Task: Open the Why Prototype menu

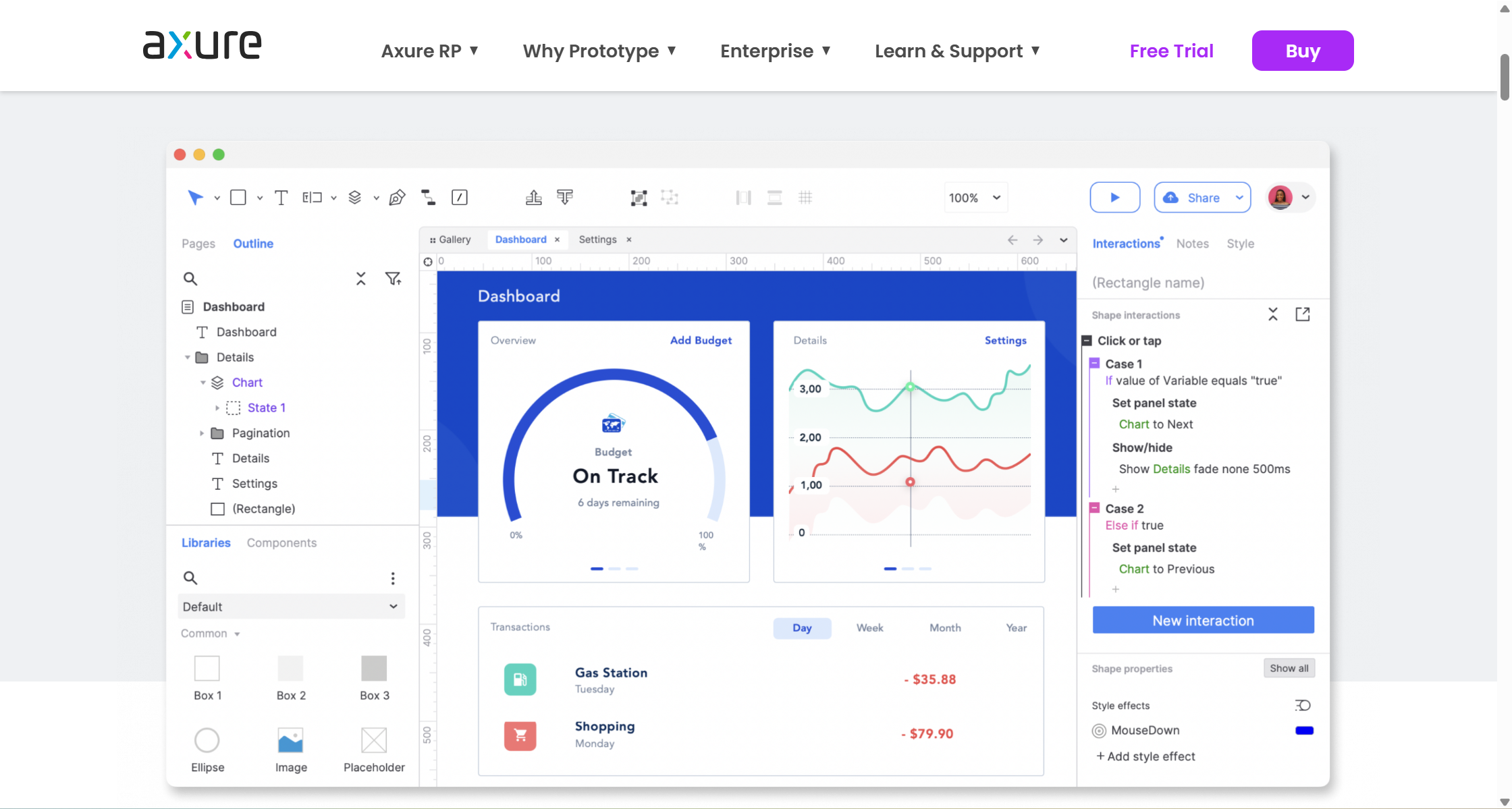Action: pos(599,51)
